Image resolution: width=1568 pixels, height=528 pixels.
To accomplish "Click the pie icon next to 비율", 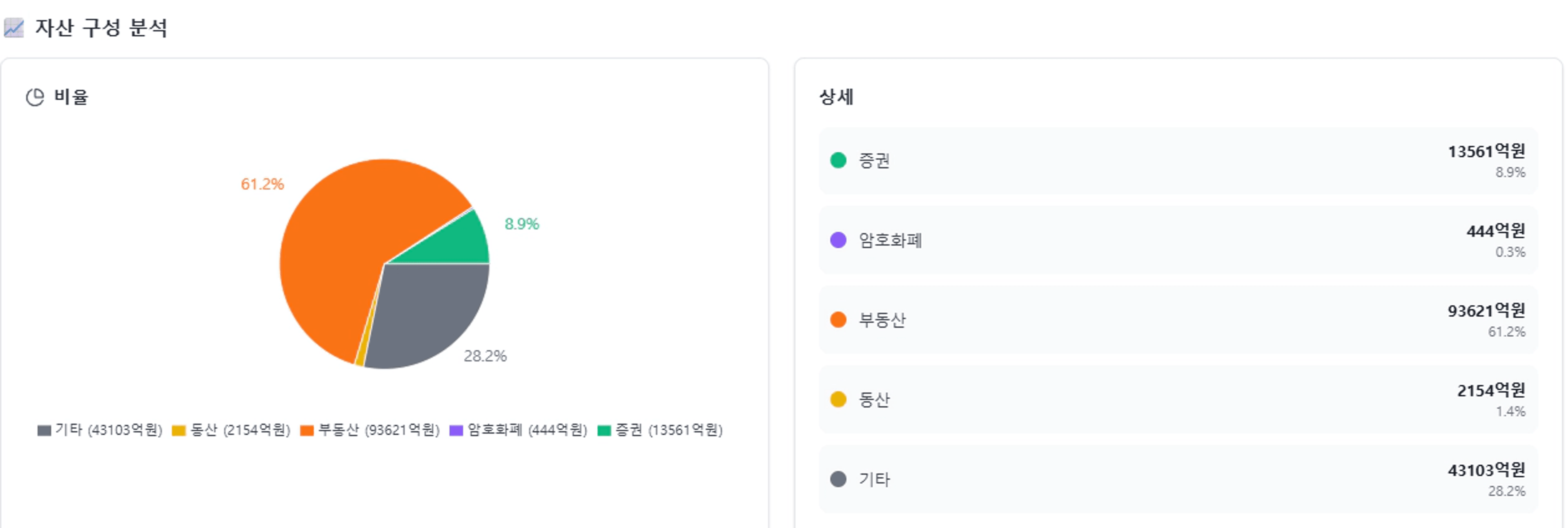I will pos(35,97).
